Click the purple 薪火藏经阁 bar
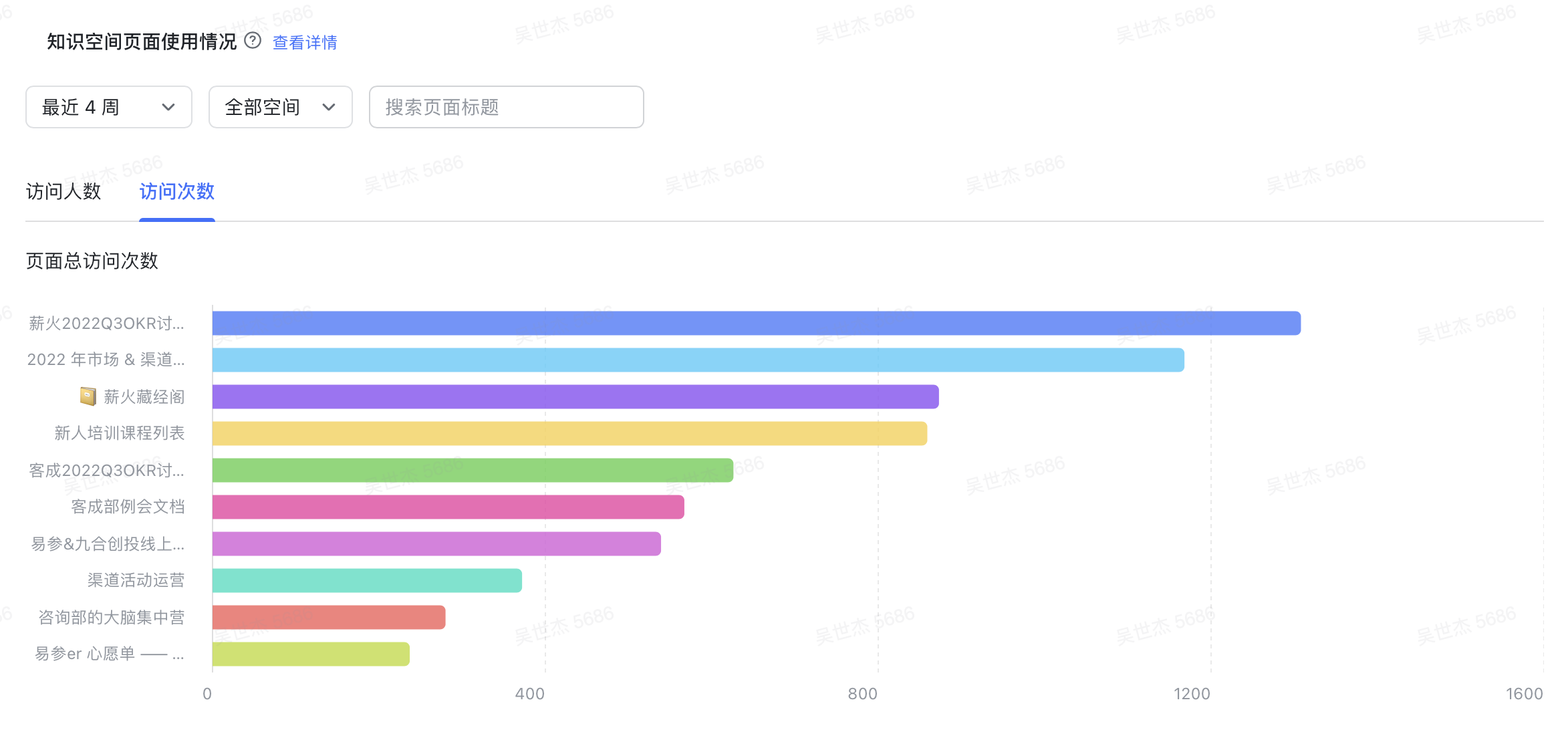The image size is (1568, 734). (575, 397)
